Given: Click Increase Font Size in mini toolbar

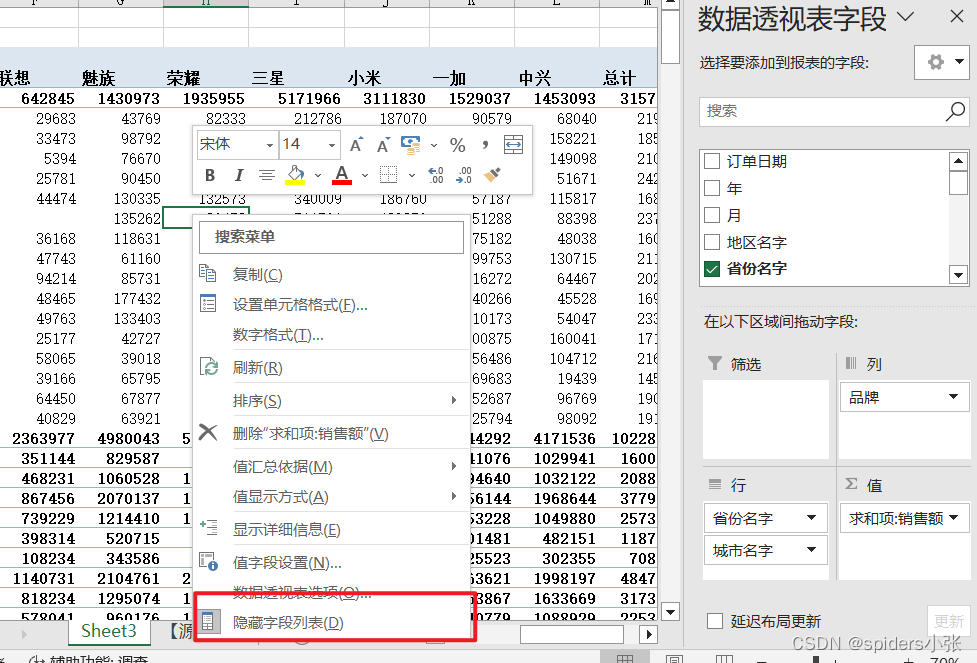Looking at the screenshot, I should [x=356, y=145].
